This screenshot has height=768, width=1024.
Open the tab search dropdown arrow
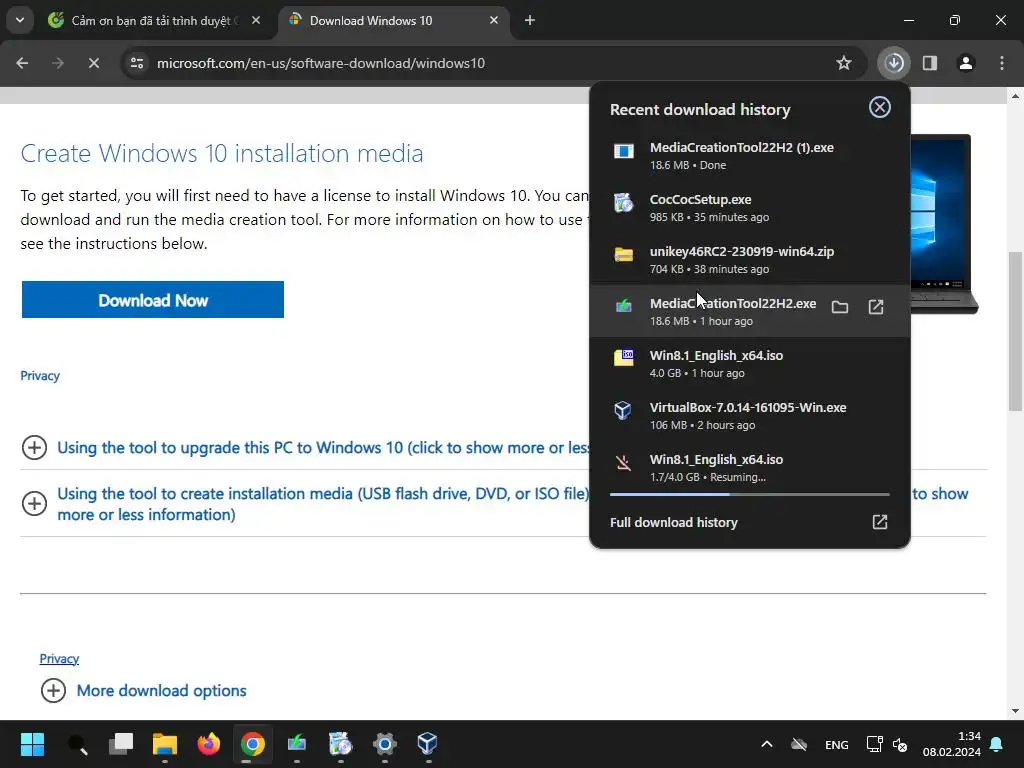(x=20, y=20)
